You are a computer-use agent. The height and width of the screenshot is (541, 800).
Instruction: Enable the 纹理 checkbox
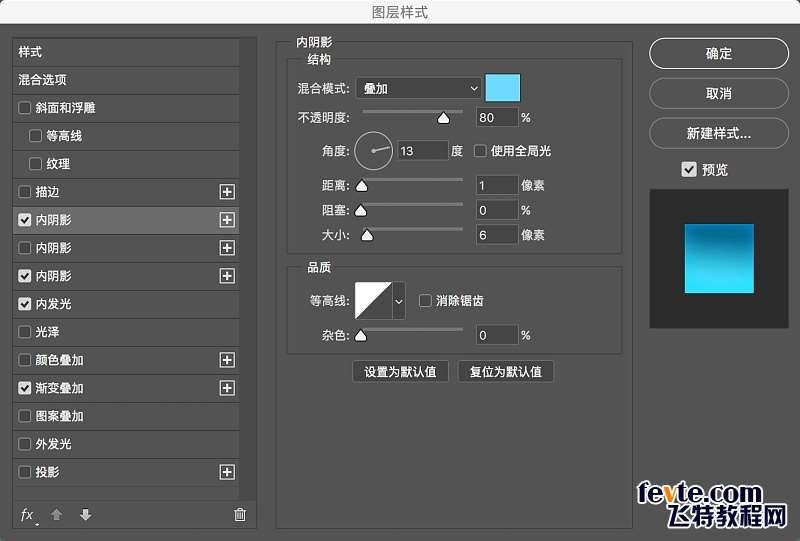pos(35,164)
